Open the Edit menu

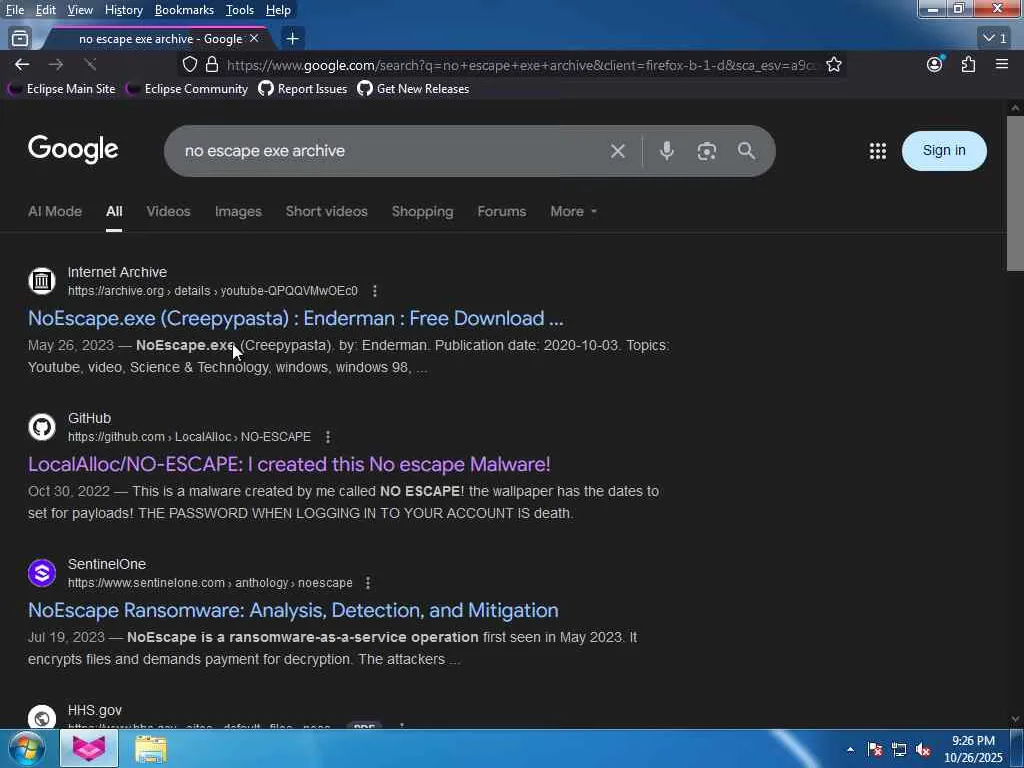46,10
